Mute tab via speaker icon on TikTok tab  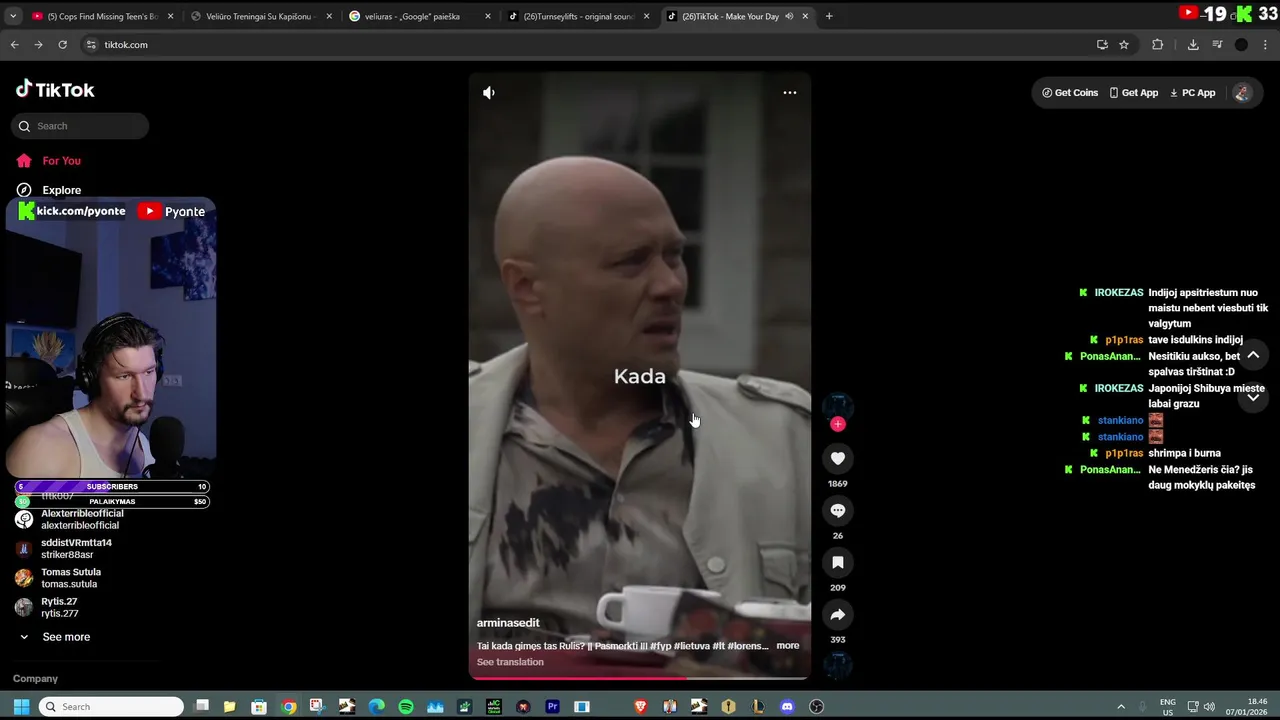point(790,16)
